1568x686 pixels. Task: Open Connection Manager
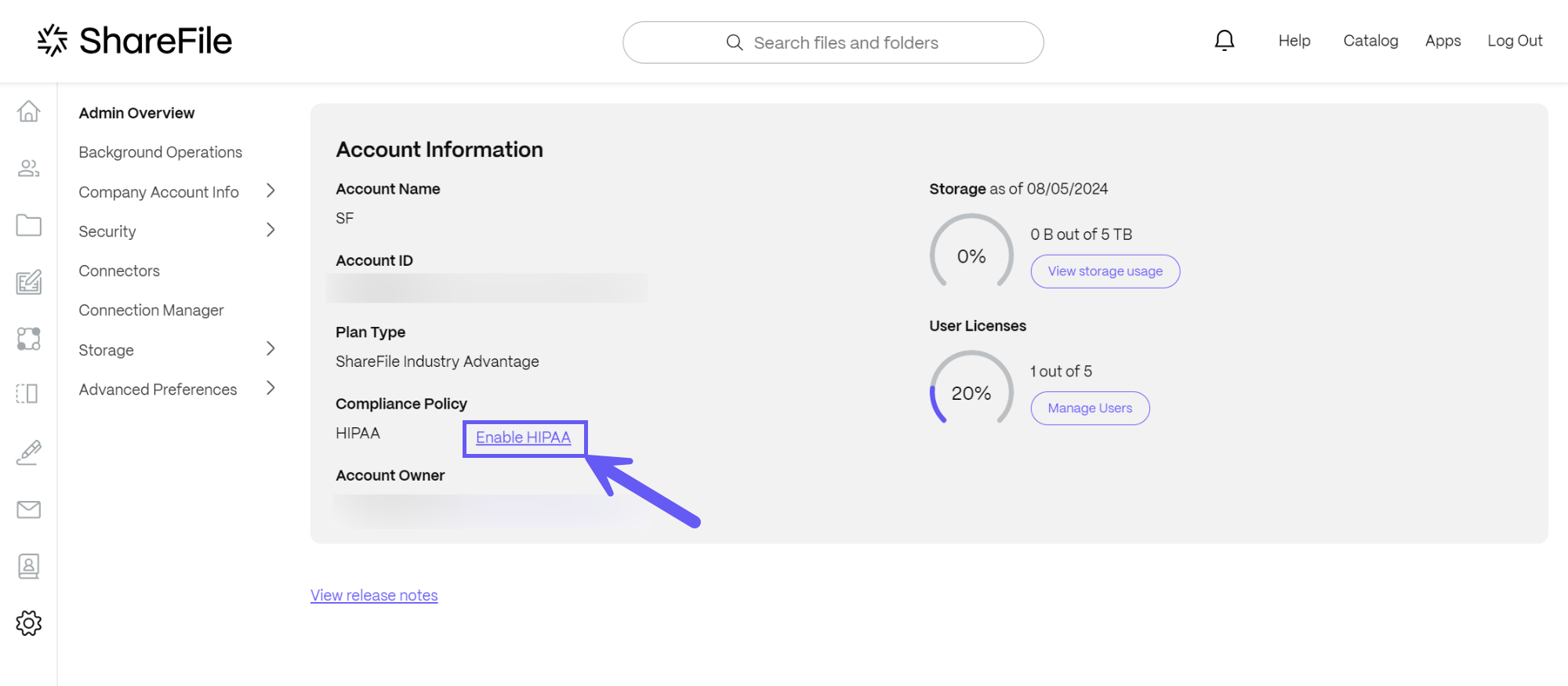pos(151,310)
